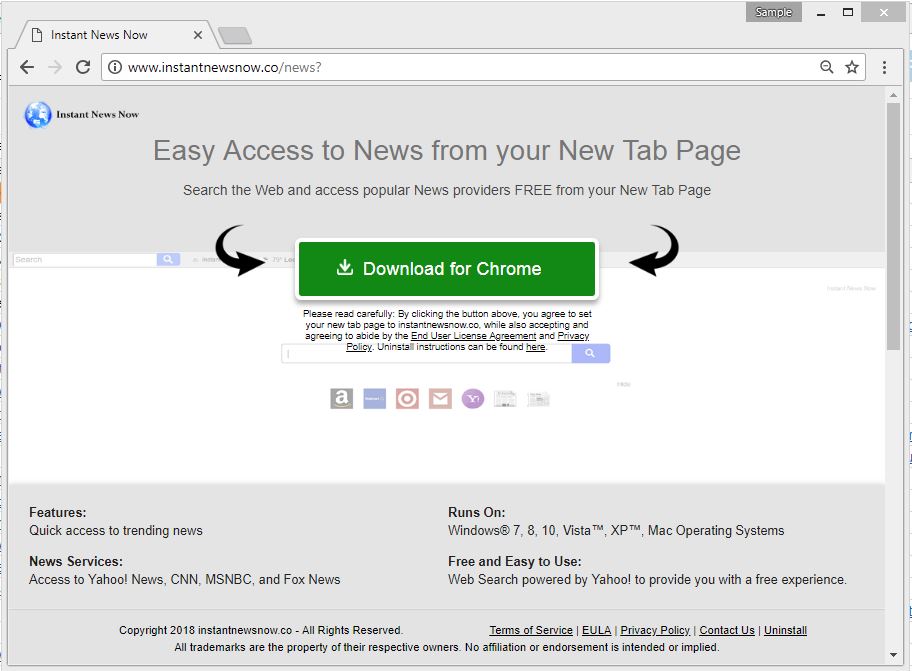Click the 'Search the Web and access' subtitle
This screenshot has width=912, height=671.
tap(447, 190)
